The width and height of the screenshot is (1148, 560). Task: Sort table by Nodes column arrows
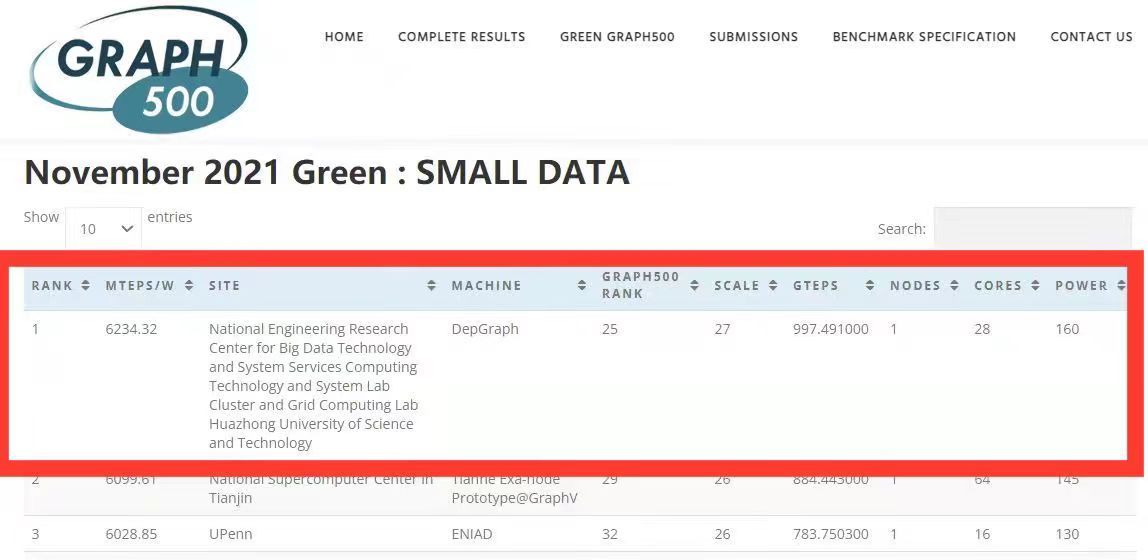point(954,286)
